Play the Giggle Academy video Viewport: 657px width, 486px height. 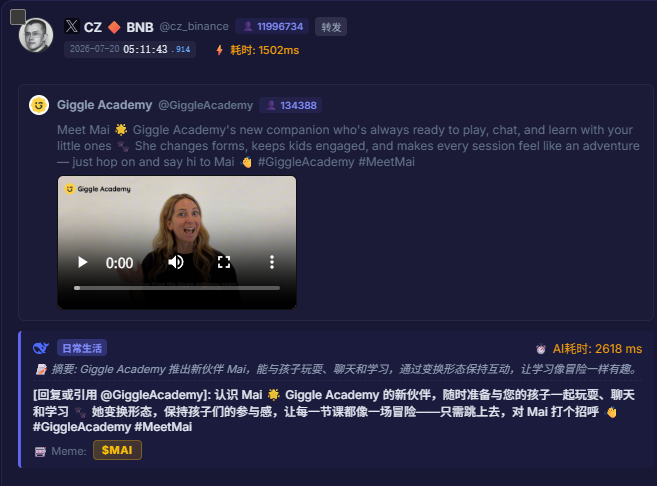[83, 262]
